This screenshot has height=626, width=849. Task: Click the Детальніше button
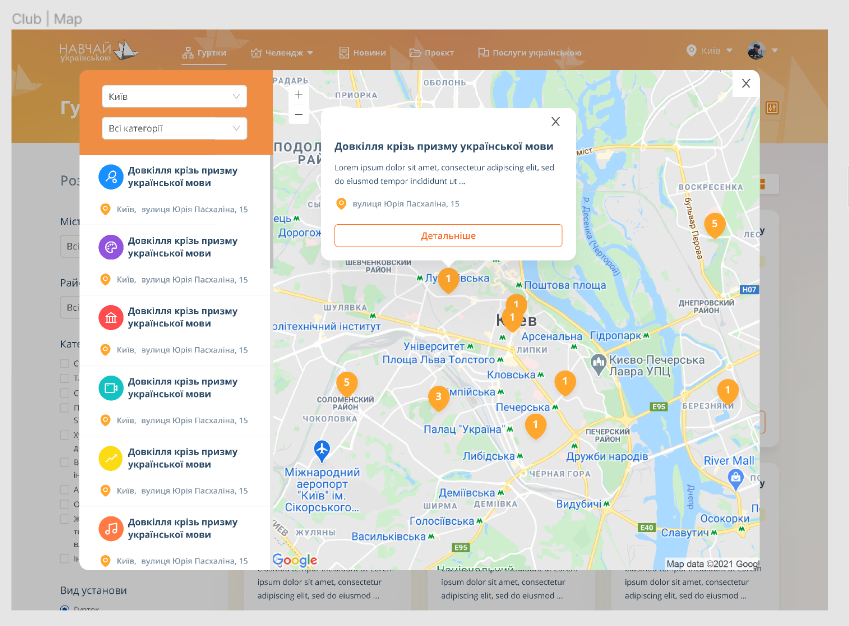point(448,236)
